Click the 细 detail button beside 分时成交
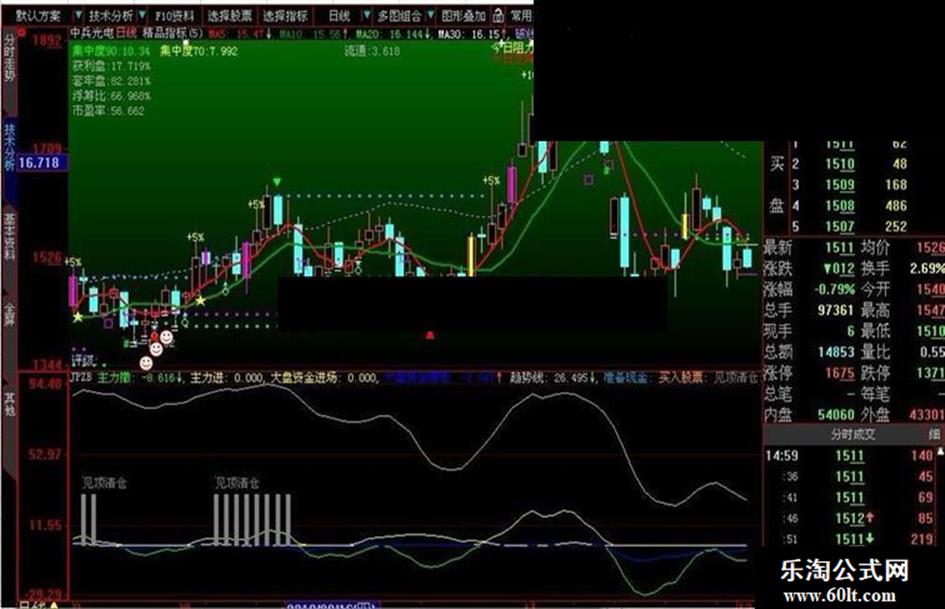 point(934,434)
